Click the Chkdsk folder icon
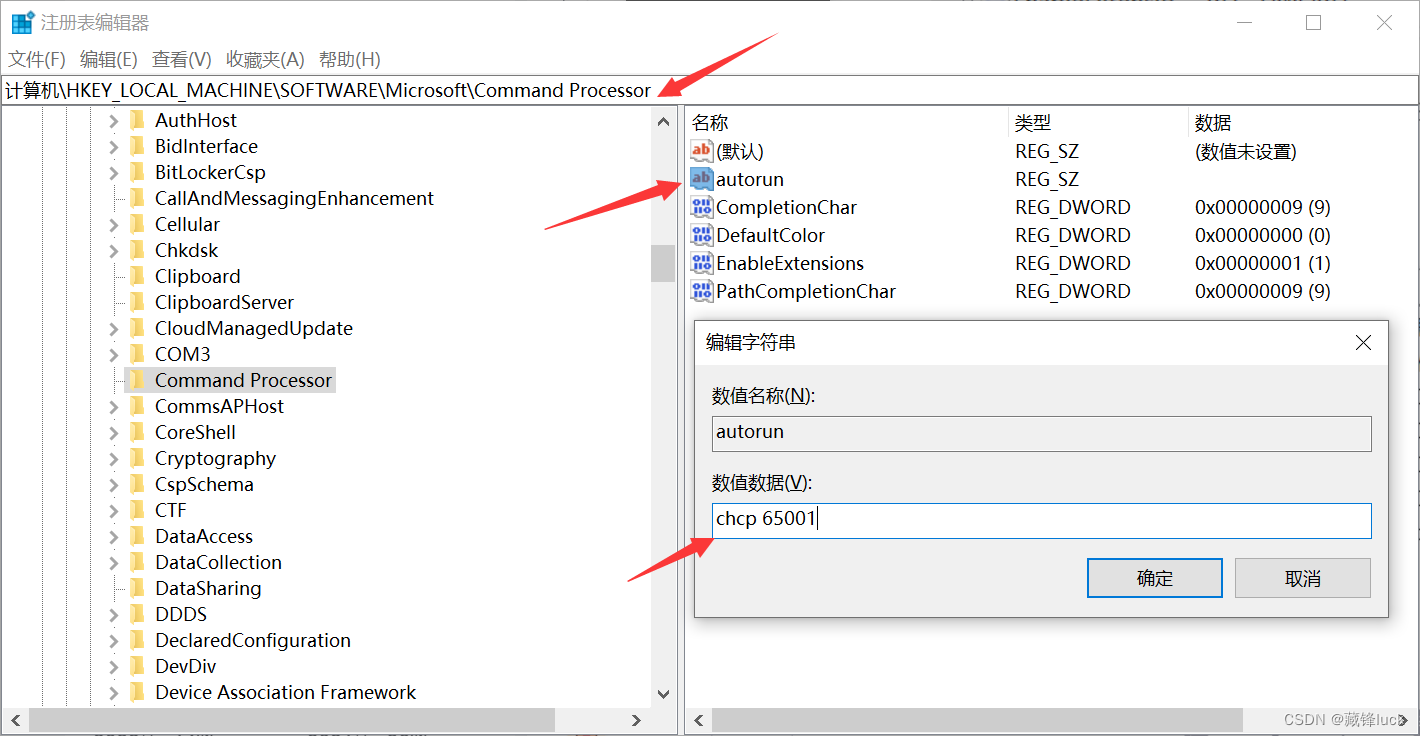 click(138, 250)
